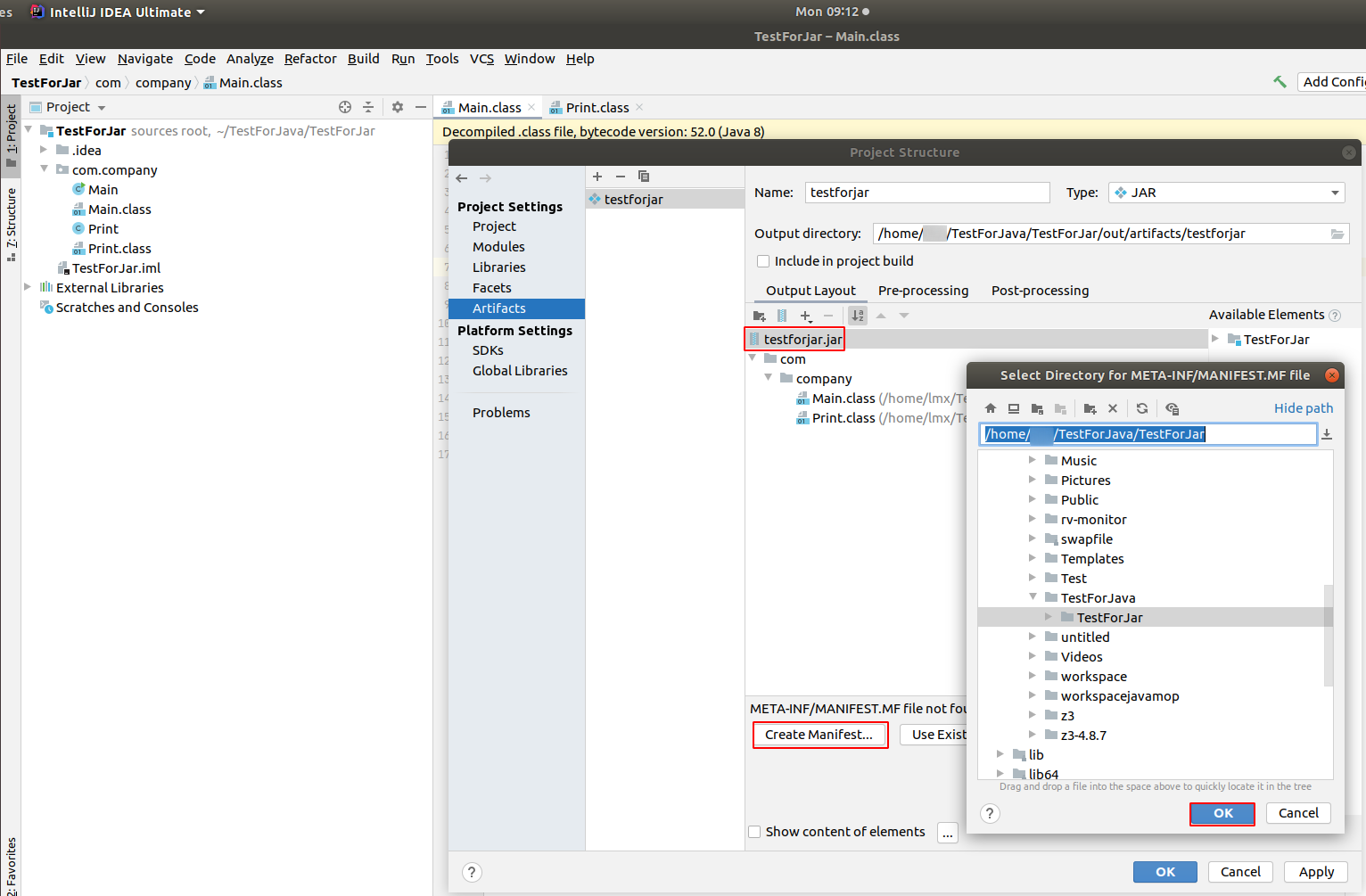Image resolution: width=1366 pixels, height=896 pixels.
Task: Click Add Configuration button
Action: tap(1331, 82)
